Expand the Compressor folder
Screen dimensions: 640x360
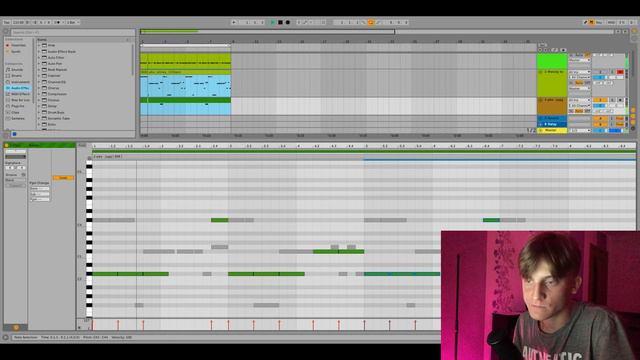coord(39,94)
